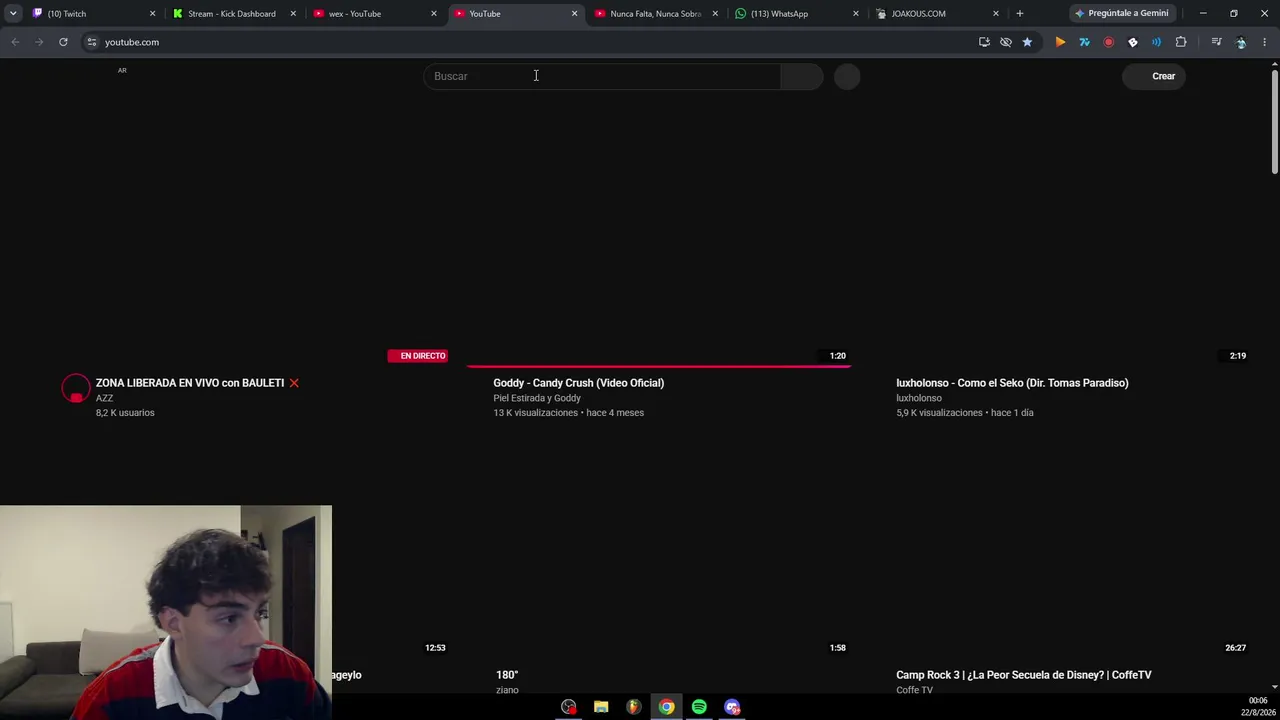This screenshot has height=720, width=1280.
Task: Open the Chrome tab search dropdown
Action: pyautogui.click(x=13, y=14)
